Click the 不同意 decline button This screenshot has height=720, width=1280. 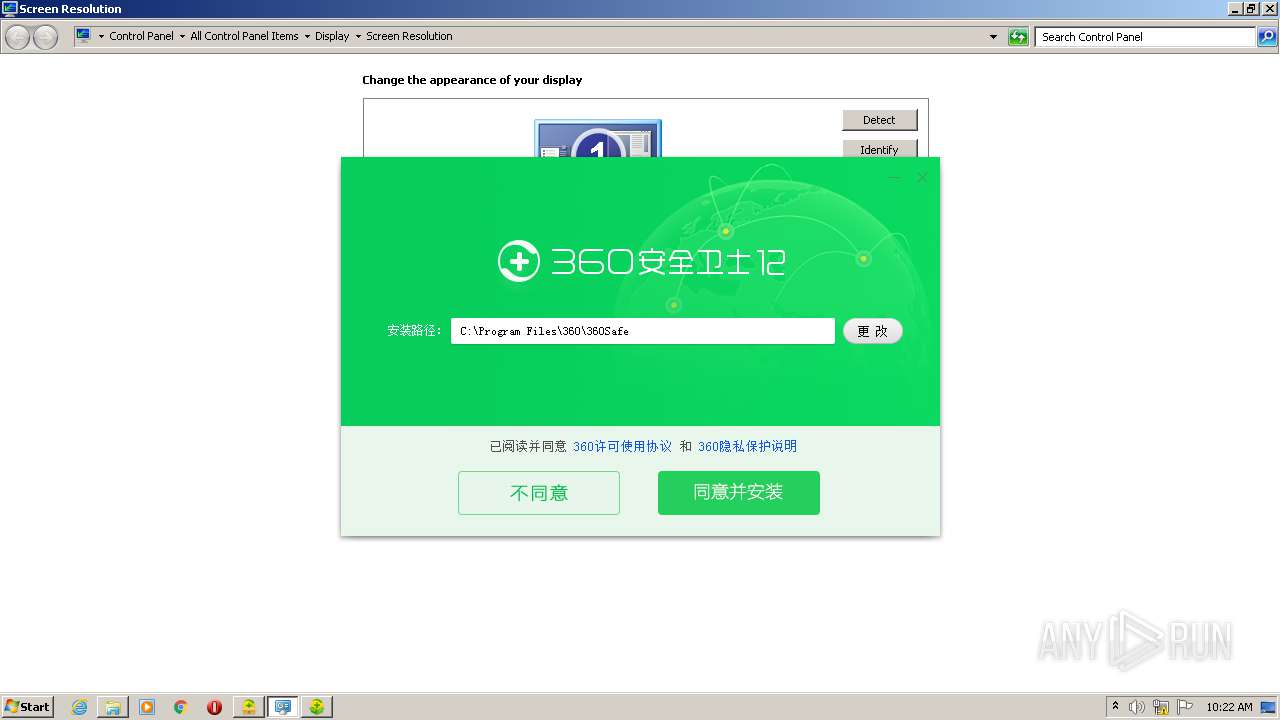click(539, 493)
